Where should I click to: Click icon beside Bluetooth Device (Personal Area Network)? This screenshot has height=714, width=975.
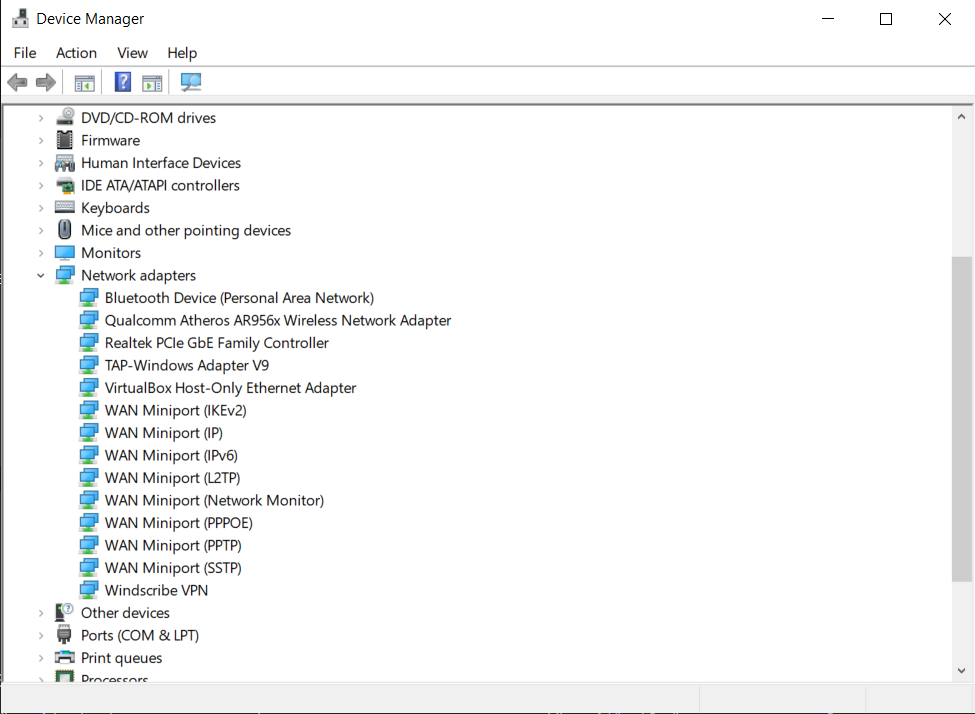click(89, 298)
